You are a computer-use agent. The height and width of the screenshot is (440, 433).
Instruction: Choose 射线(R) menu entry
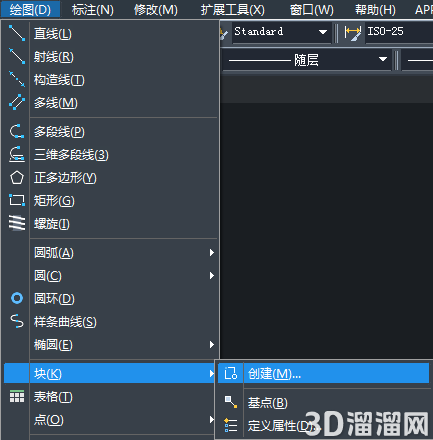111,56
